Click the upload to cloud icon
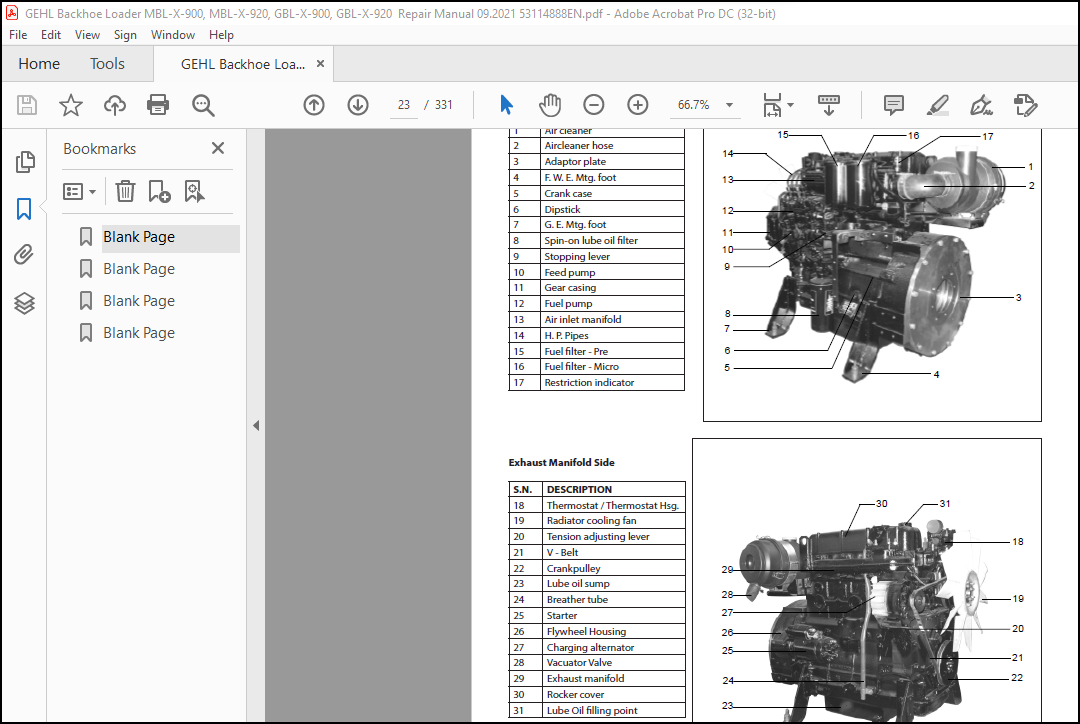This screenshot has width=1080, height=724. point(115,105)
